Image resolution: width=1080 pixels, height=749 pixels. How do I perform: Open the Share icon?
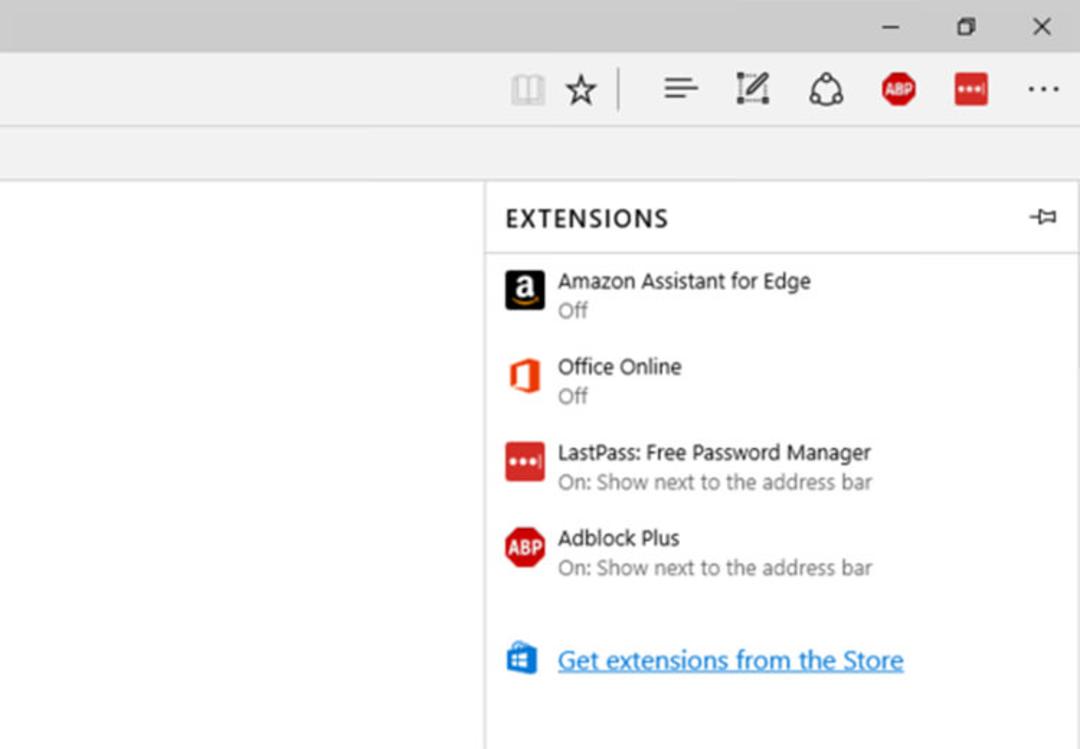coord(826,90)
